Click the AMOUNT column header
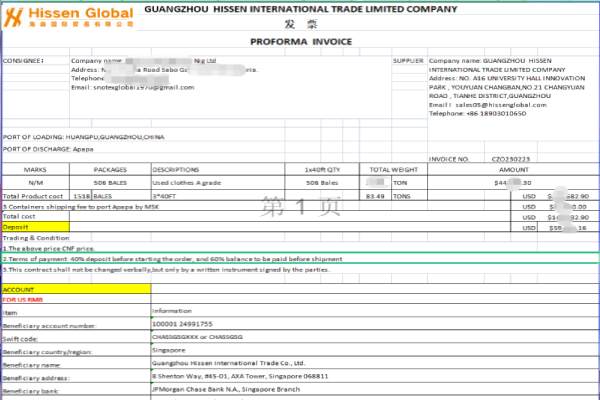Image resolution: width=600 pixels, height=400 pixels. tap(514, 170)
